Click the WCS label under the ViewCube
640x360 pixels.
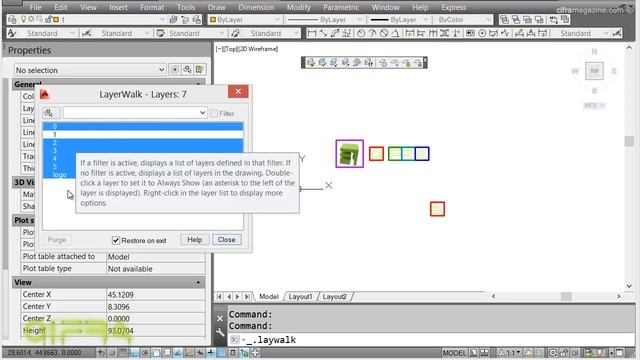594,105
